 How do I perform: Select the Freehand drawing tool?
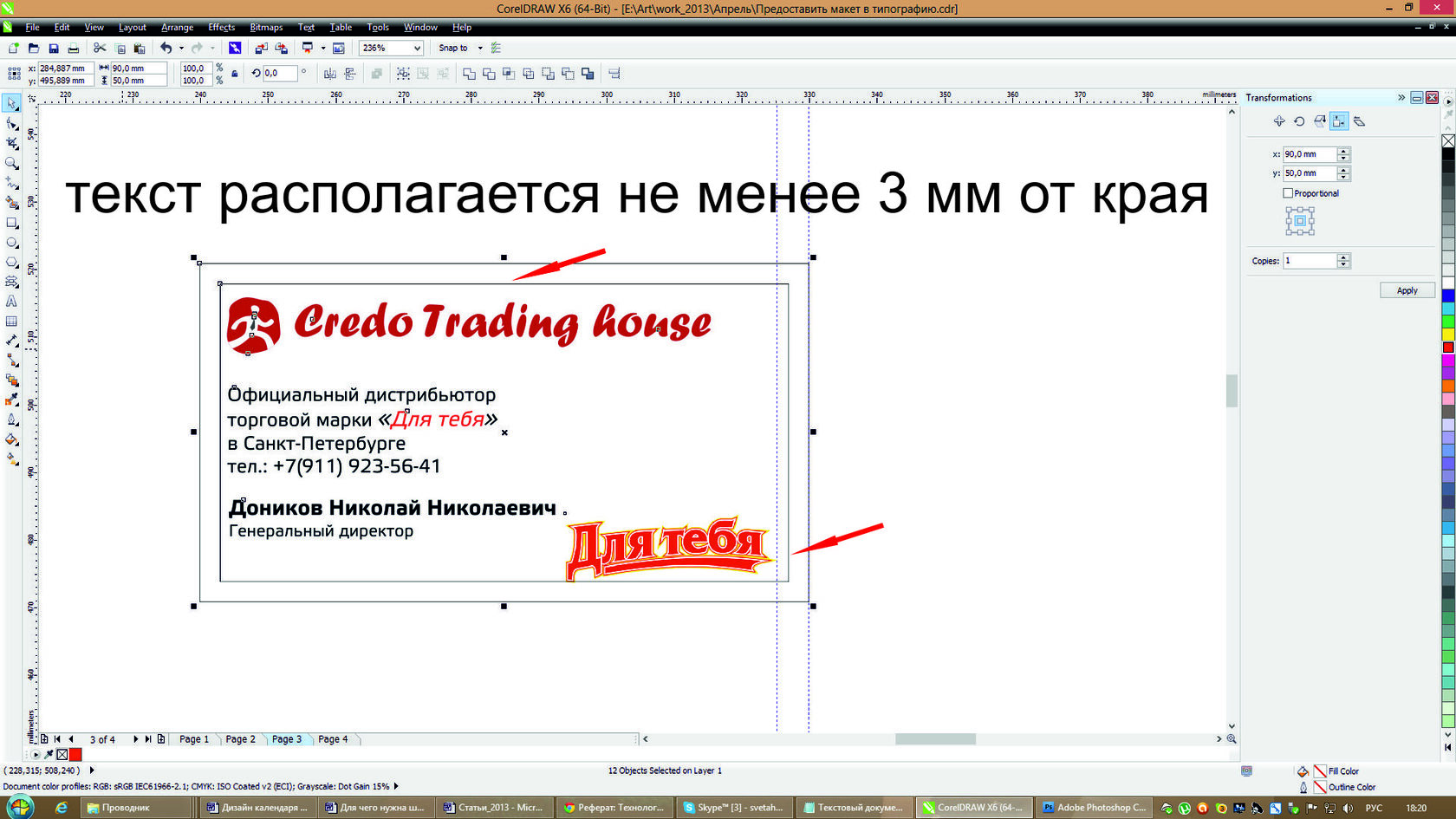[12, 184]
